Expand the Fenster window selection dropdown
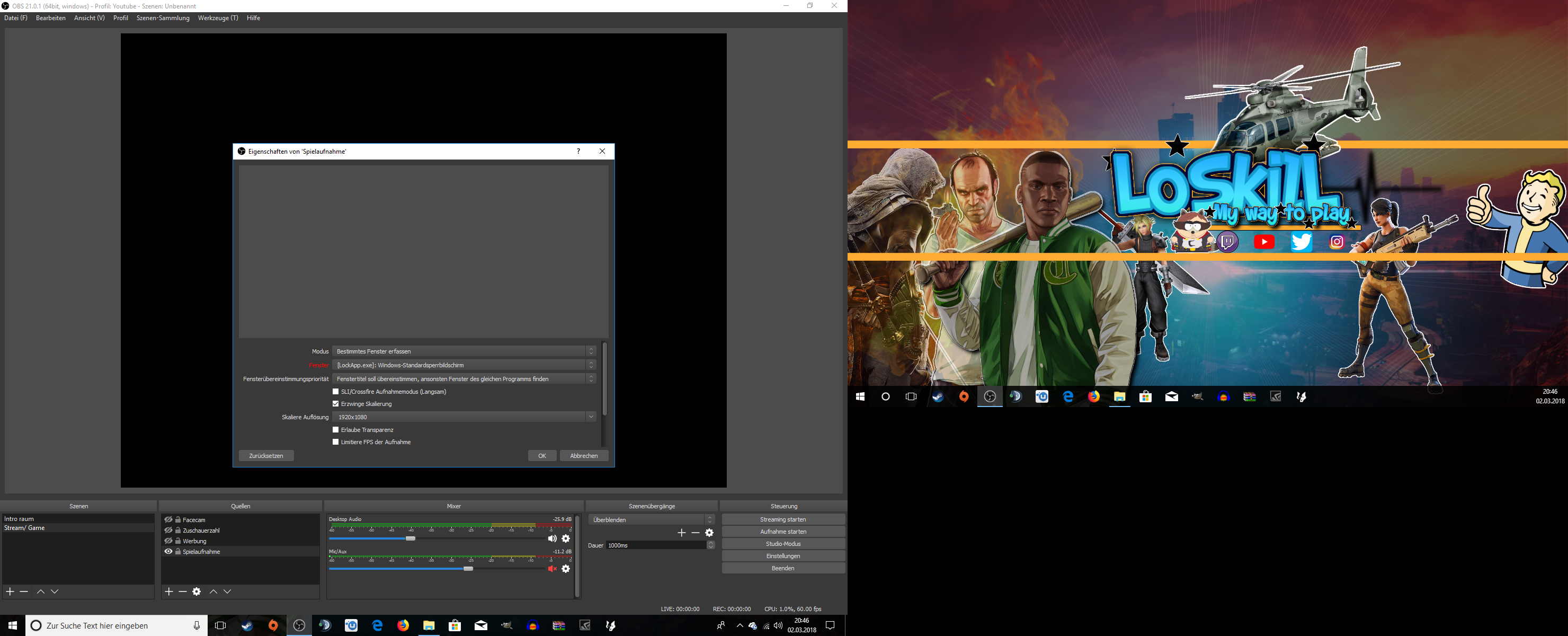The width and height of the screenshot is (1568, 636). [x=464, y=365]
